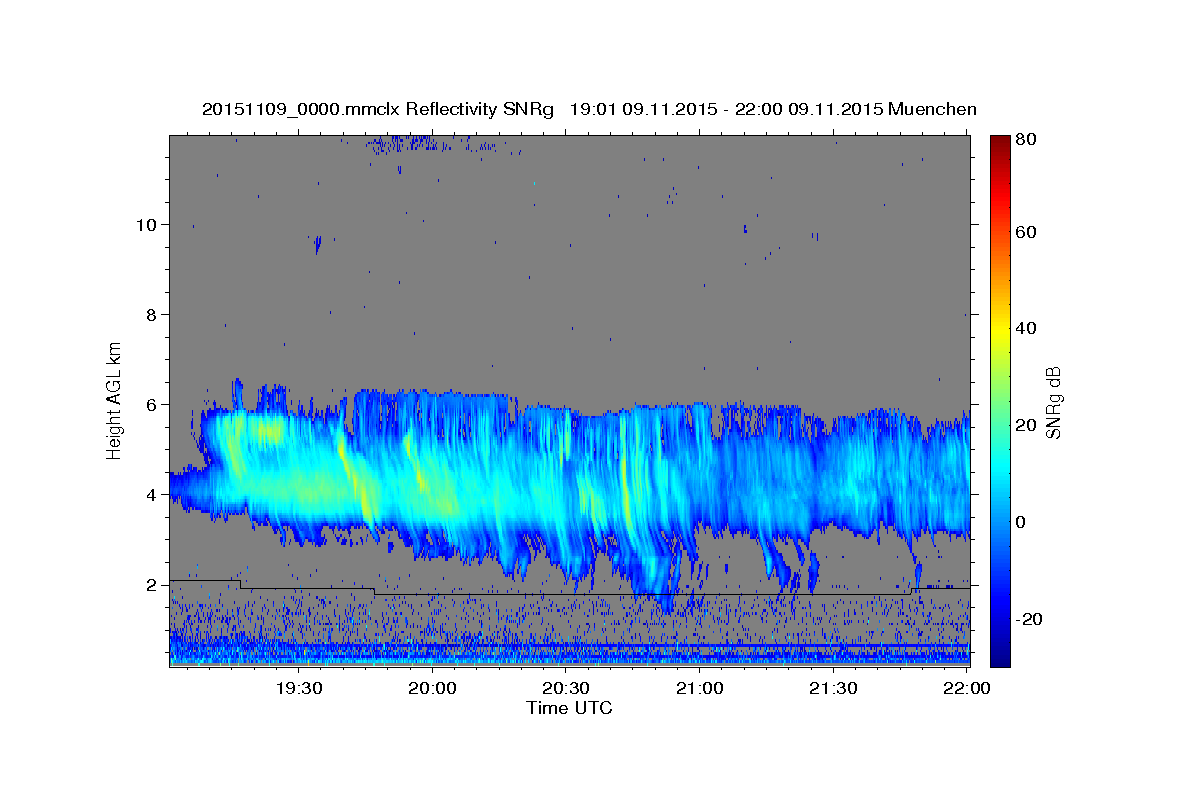Click the height tick label 4

tap(150, 495)
